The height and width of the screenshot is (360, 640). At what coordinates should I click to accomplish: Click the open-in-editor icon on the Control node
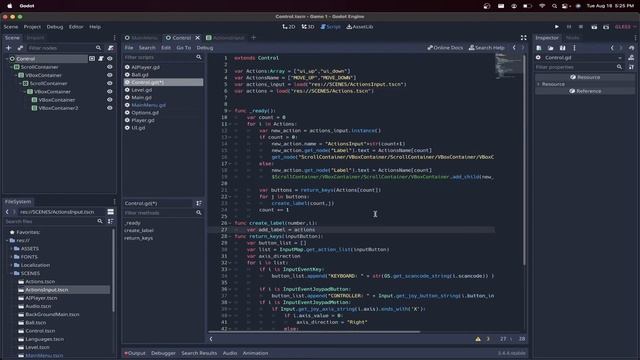tap(92, 59)
